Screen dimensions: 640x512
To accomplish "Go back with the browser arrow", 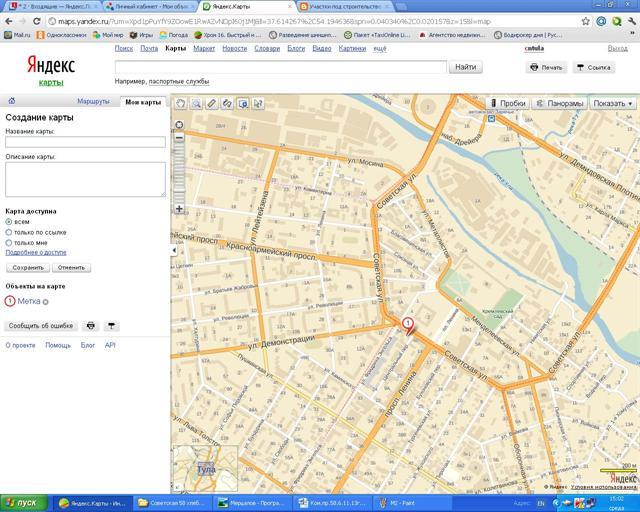I will 9,21.
